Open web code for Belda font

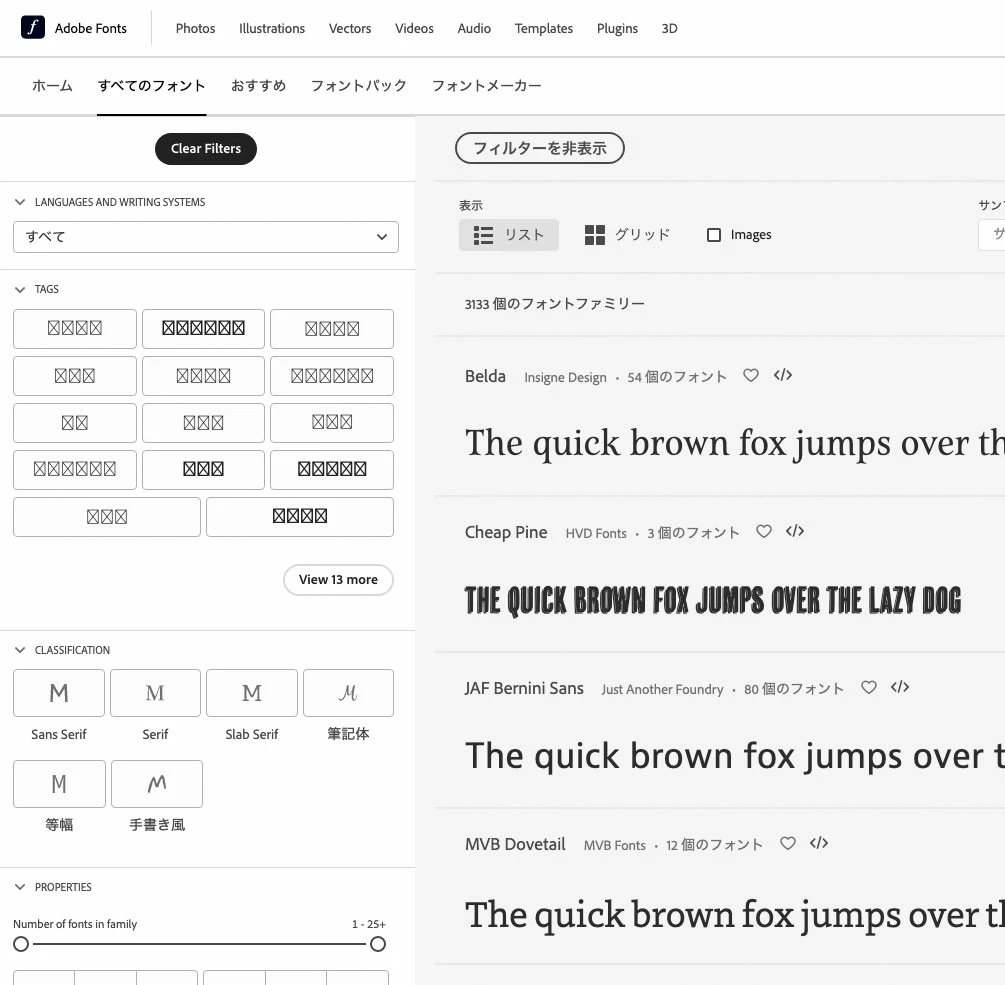783,376
